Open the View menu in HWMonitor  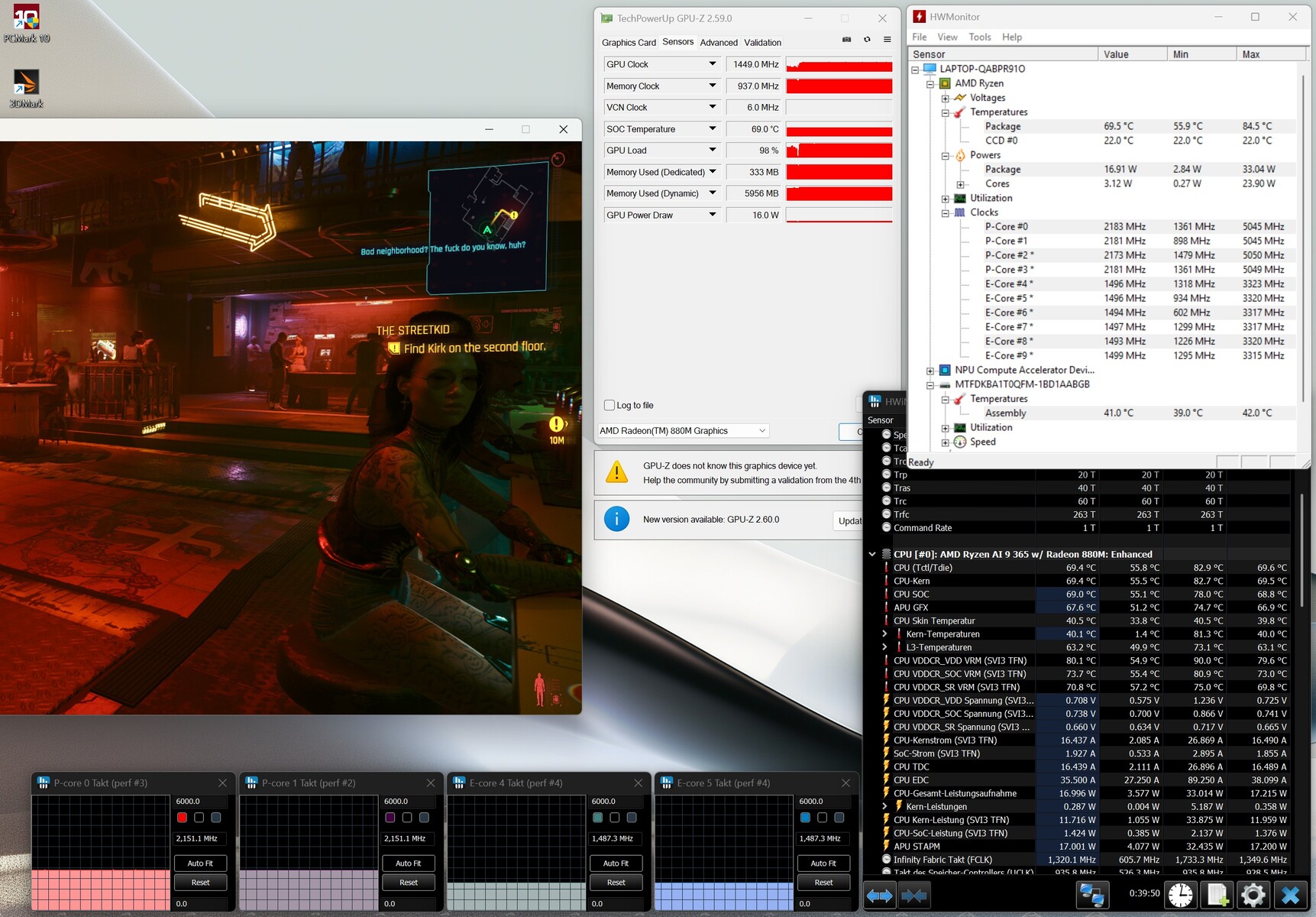point(947,37)
